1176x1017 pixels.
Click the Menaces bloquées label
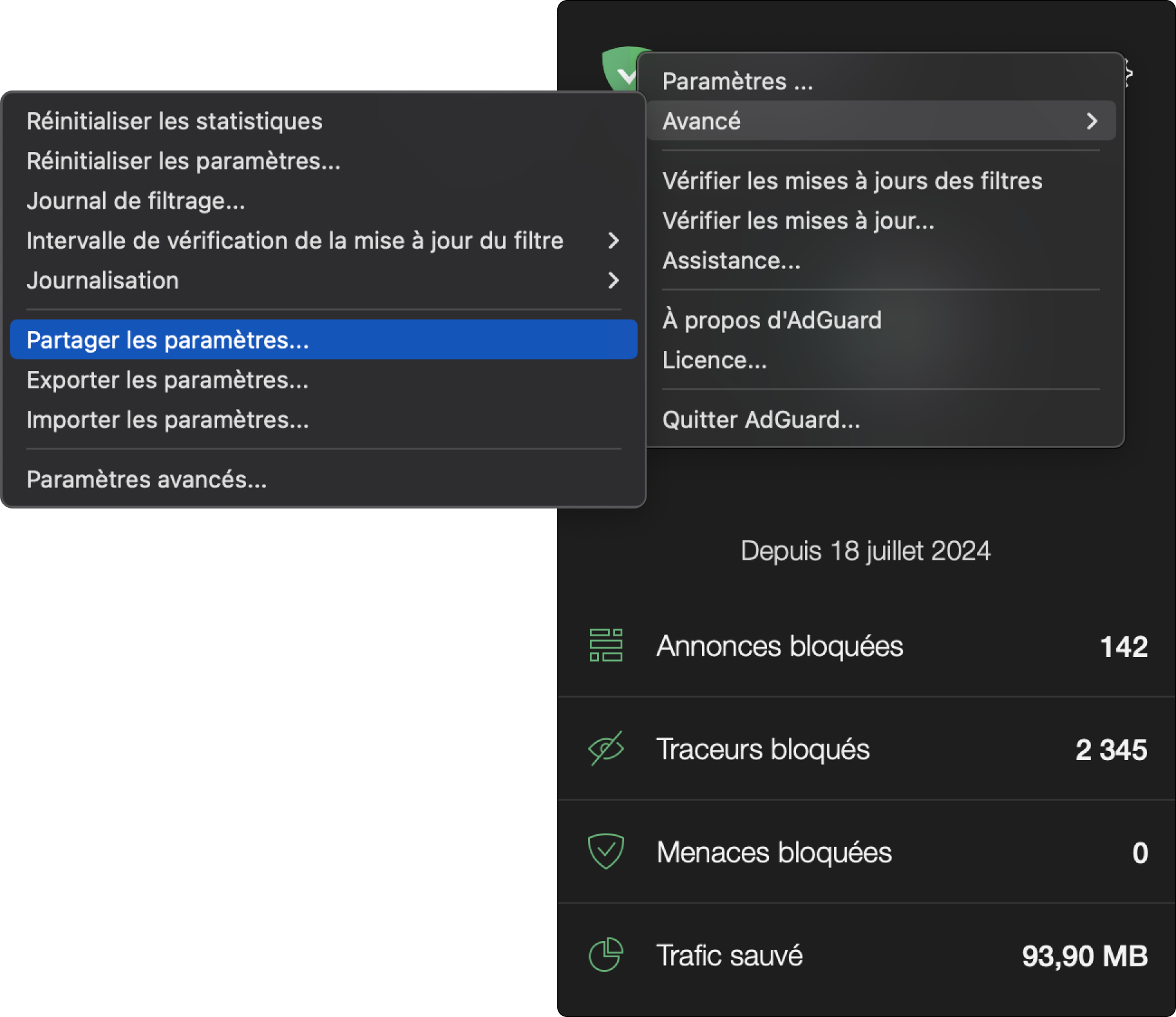(774, 852)
